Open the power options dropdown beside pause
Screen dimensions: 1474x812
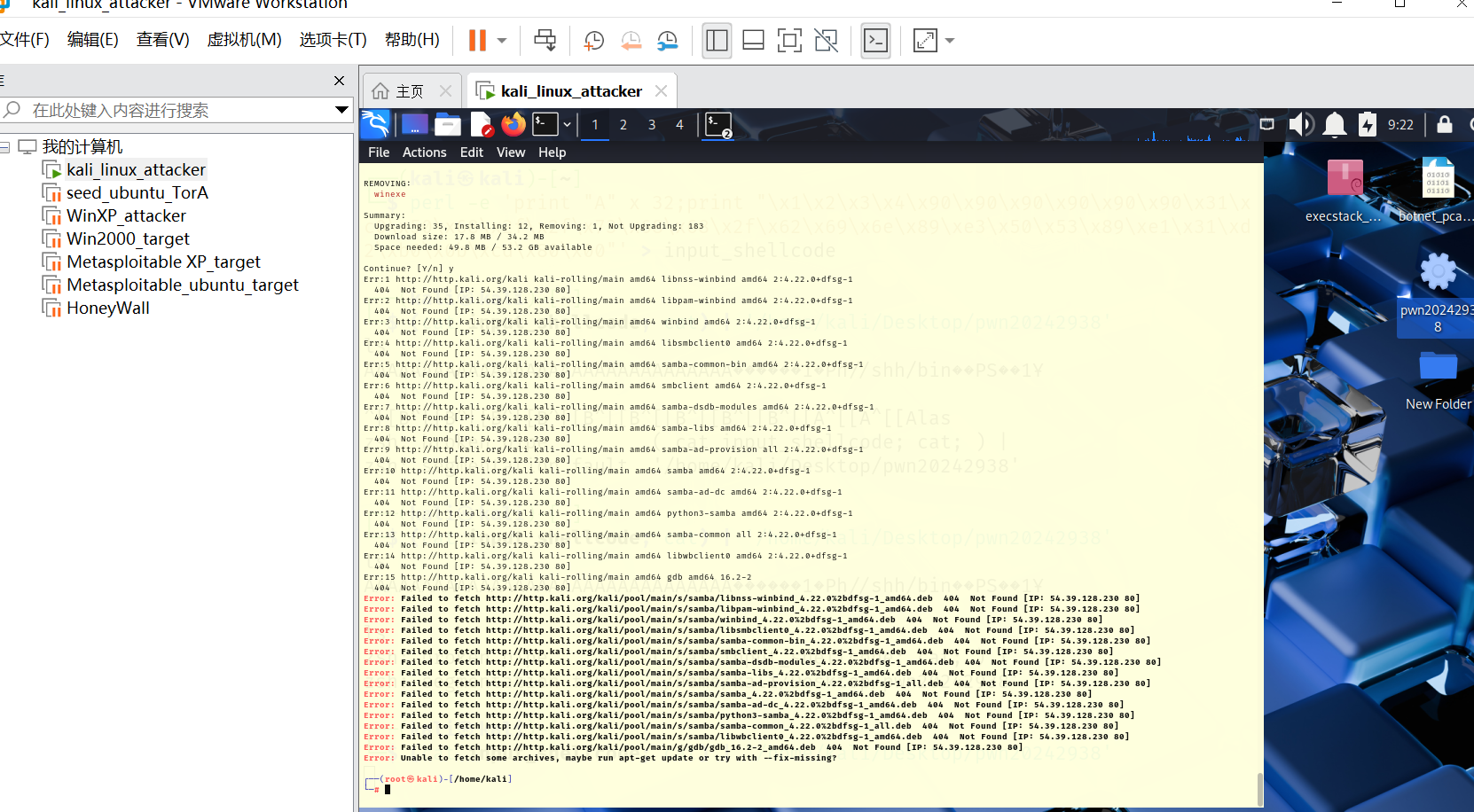pyautogui.click(x=502, y=41)
